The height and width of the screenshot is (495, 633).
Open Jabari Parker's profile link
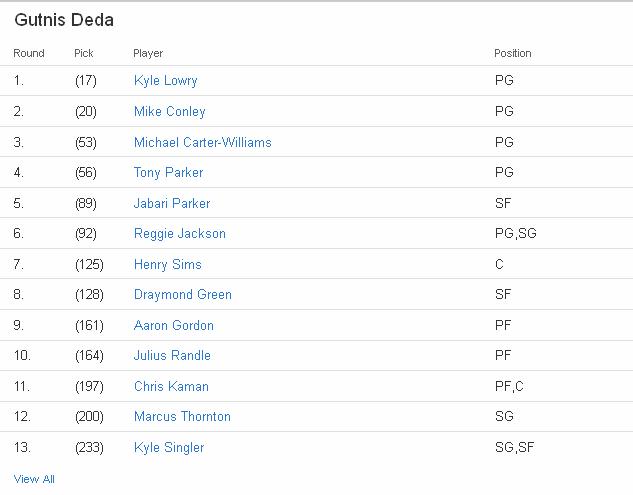click(172, 204)
